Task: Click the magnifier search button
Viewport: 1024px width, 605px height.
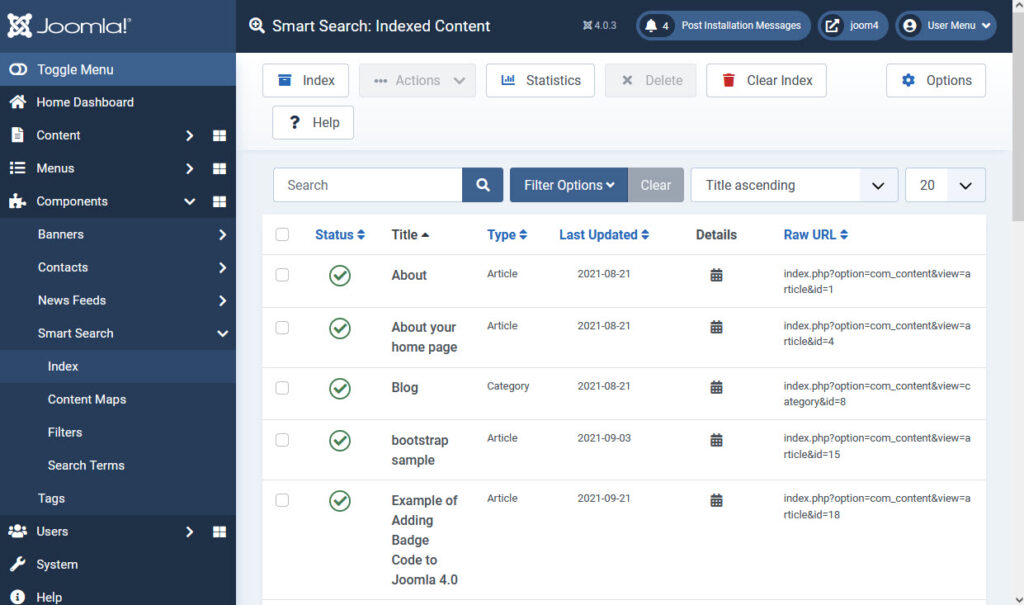Action: [x=482, y=185]
